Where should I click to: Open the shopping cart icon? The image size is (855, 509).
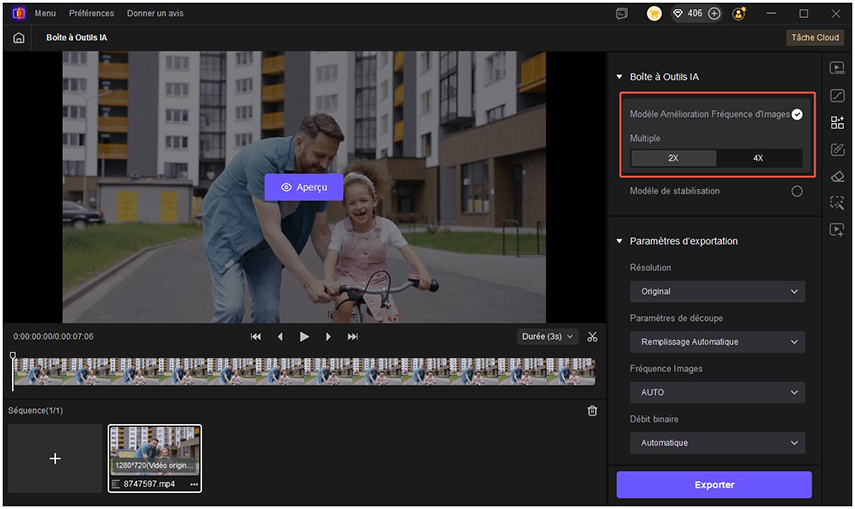point(654,14)
